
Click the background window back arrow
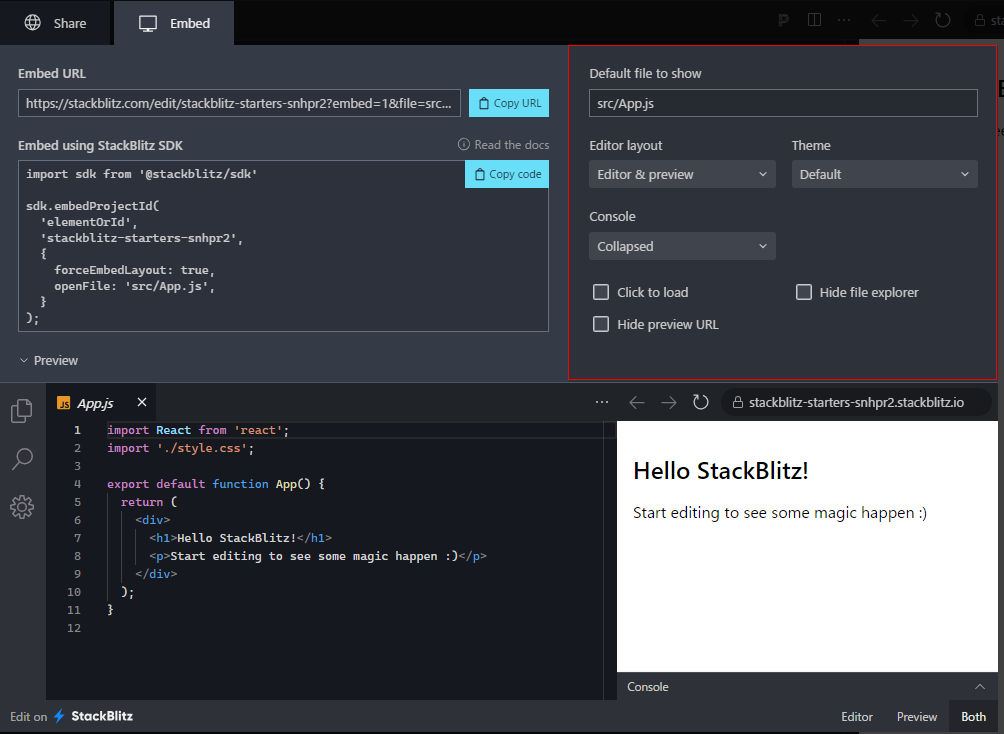[x=878, y=20]
